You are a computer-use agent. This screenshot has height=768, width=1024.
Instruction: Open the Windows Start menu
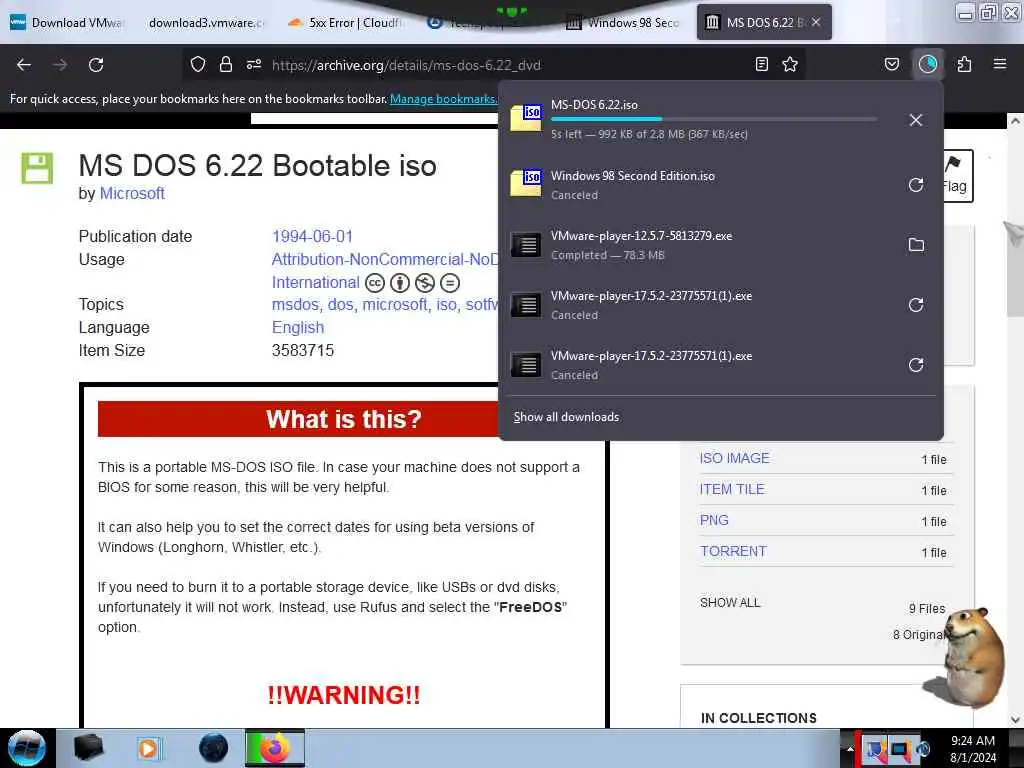[27, 748]
